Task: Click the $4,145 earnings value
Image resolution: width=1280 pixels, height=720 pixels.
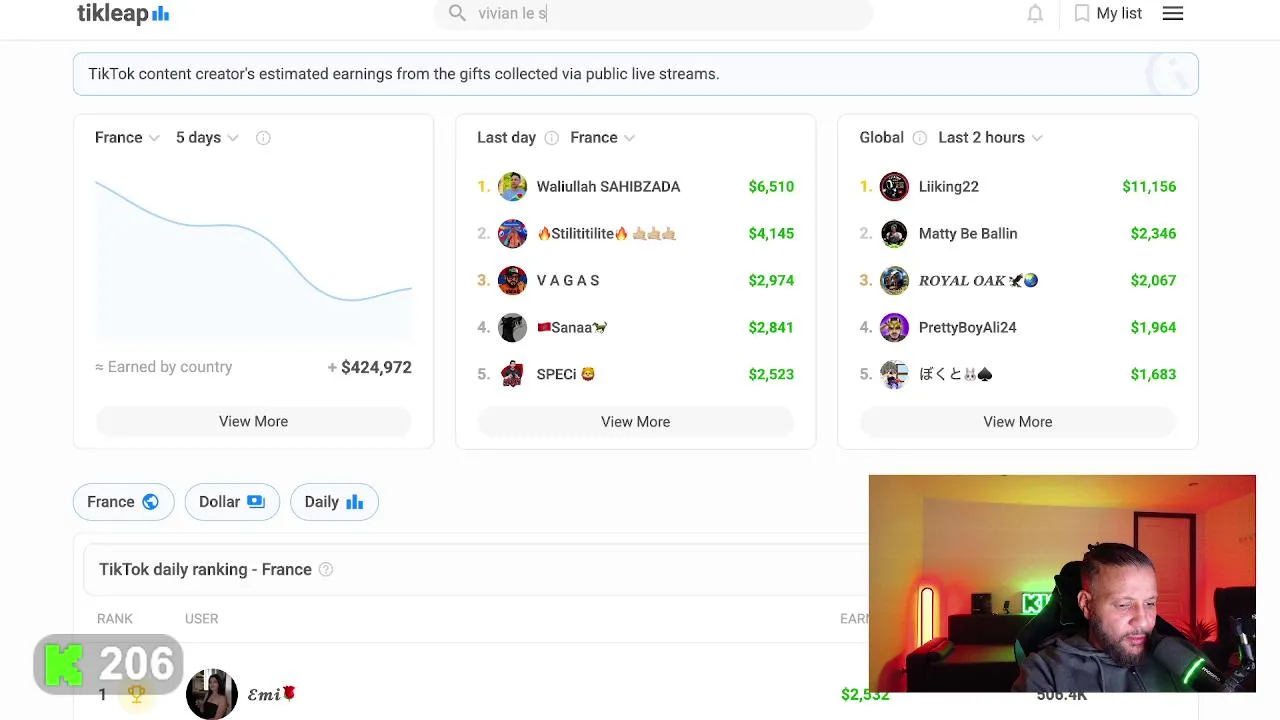Action: (771, 234)
